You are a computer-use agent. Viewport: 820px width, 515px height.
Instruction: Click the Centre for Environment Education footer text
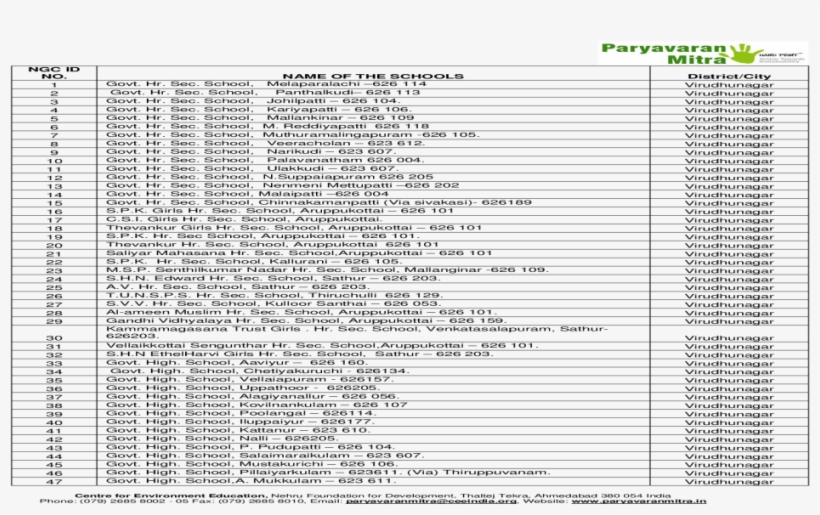tap(166, 494)
